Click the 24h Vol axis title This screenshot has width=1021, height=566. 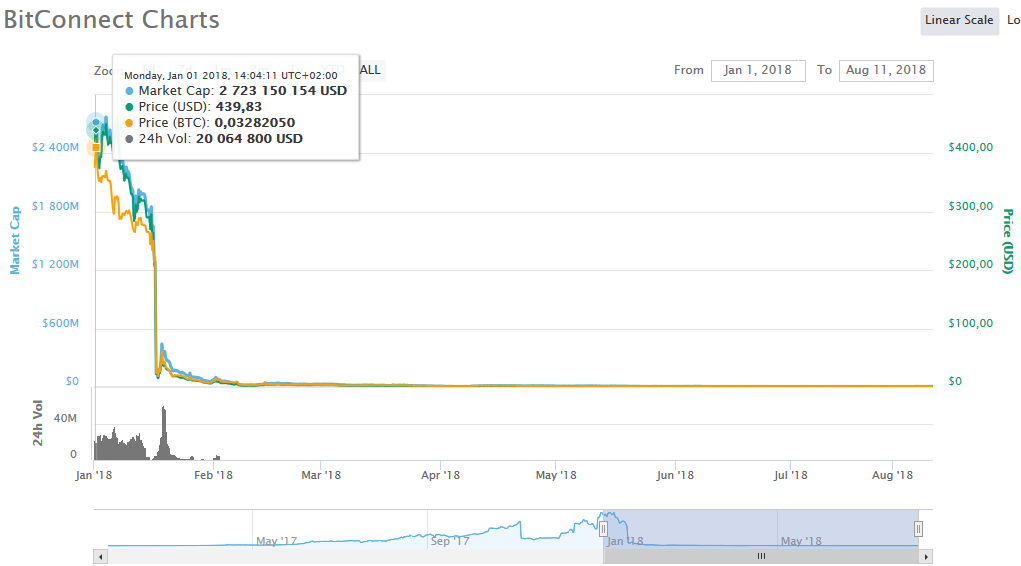tap(38, 423)
